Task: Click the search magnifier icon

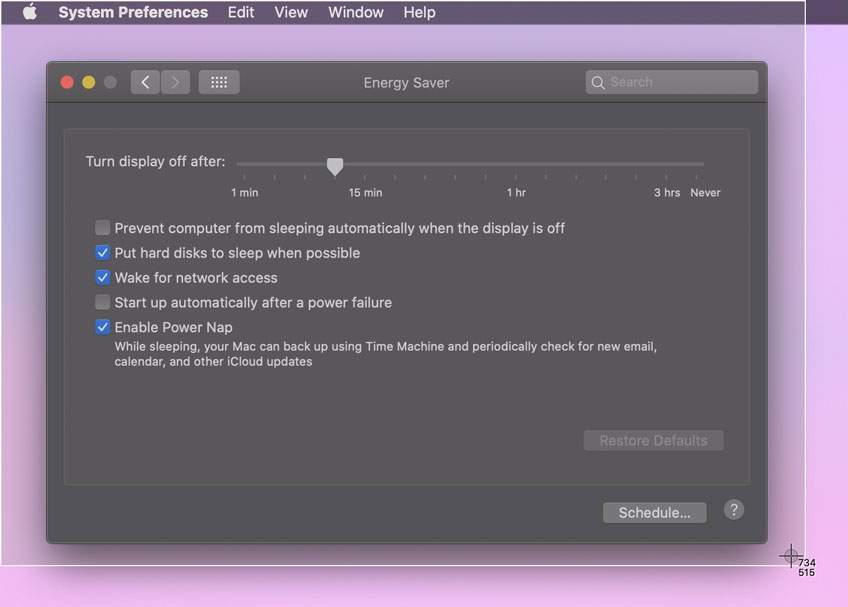Action: tap(598, 82)
